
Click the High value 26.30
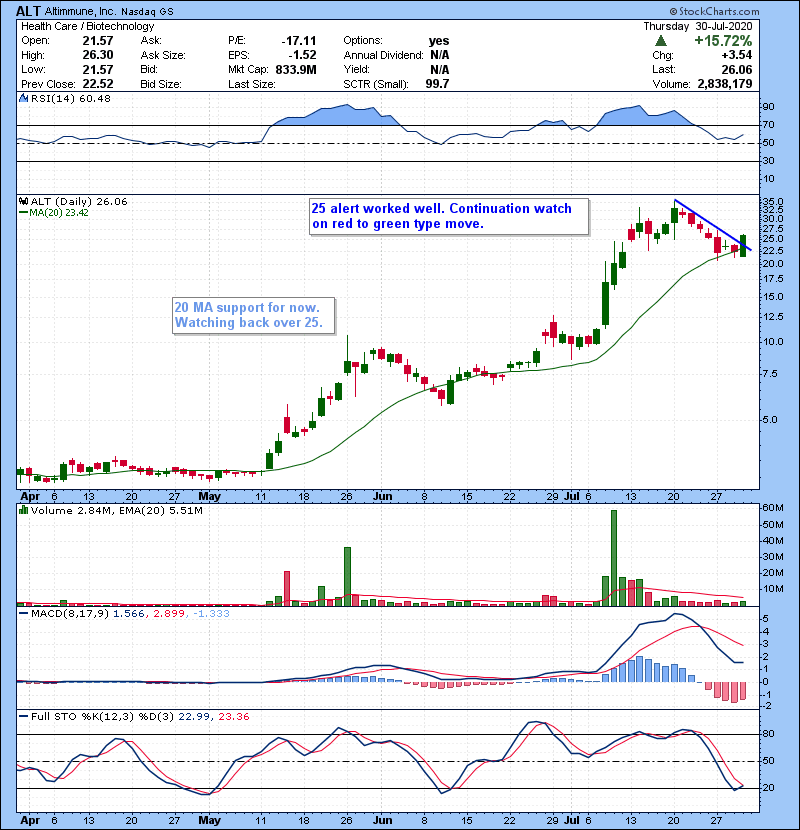pyautogui.click(x=98, y=55)
